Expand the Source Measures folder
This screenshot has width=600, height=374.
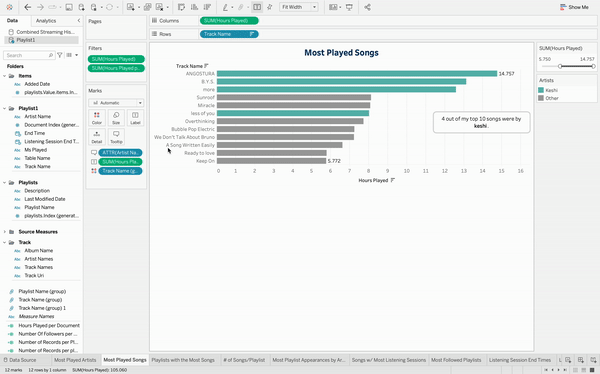tap(5, 232)
